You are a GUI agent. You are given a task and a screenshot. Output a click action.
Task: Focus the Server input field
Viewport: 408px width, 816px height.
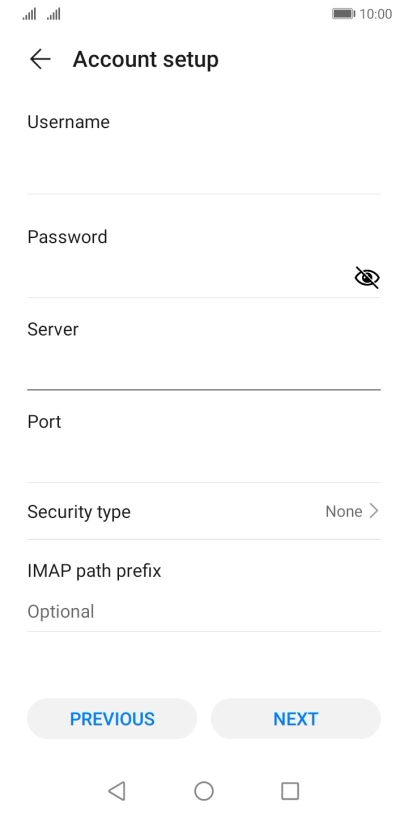[x=204, y=367]
